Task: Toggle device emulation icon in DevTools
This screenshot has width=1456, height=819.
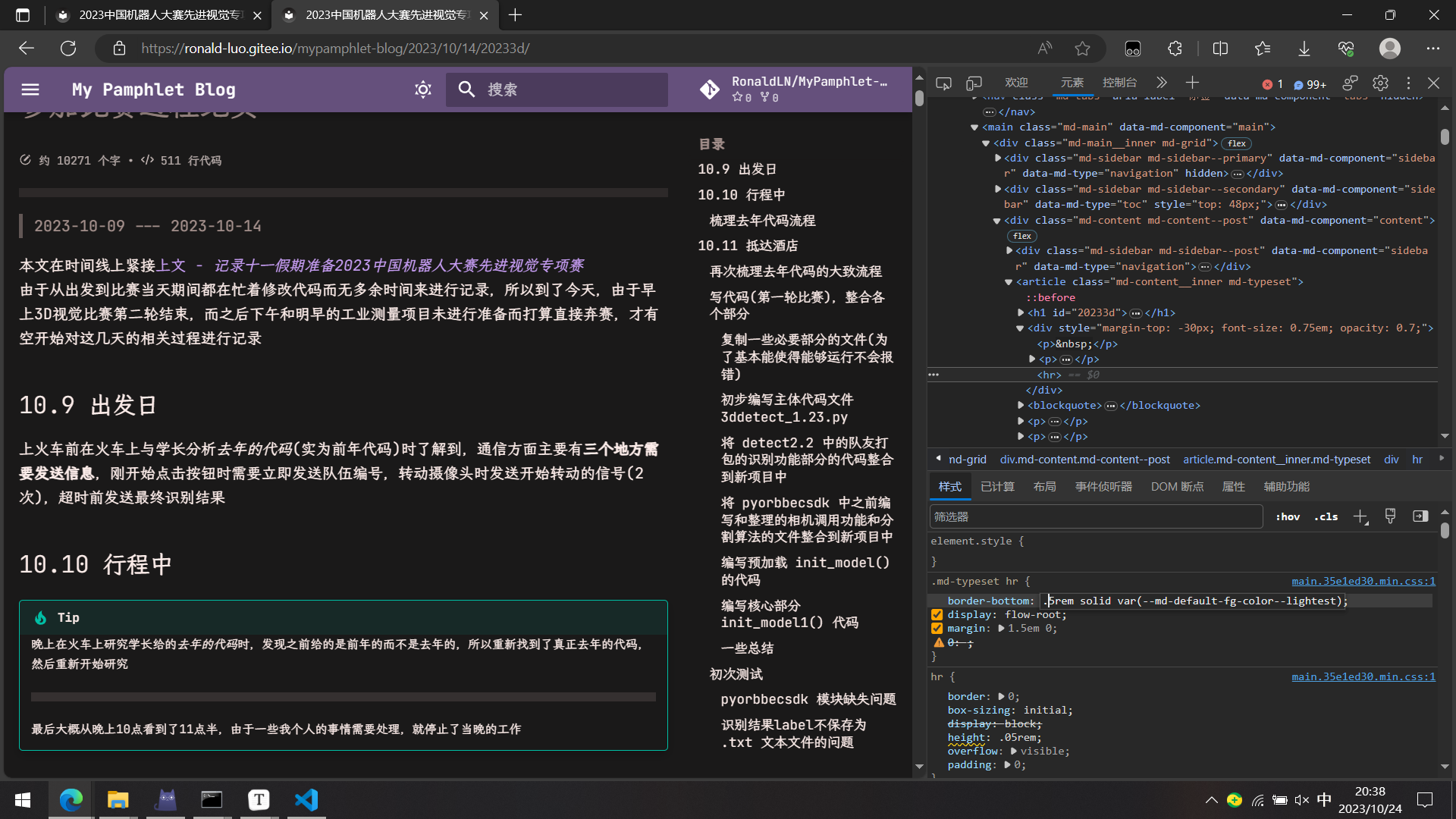Action: tap(974, 83)
